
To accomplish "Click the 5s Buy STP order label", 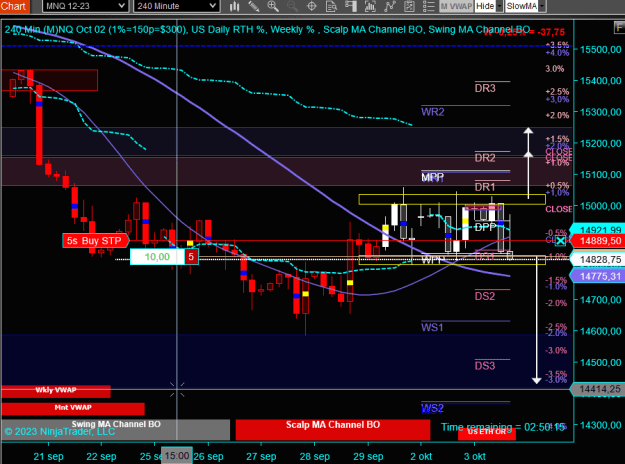I will (96, 241).
